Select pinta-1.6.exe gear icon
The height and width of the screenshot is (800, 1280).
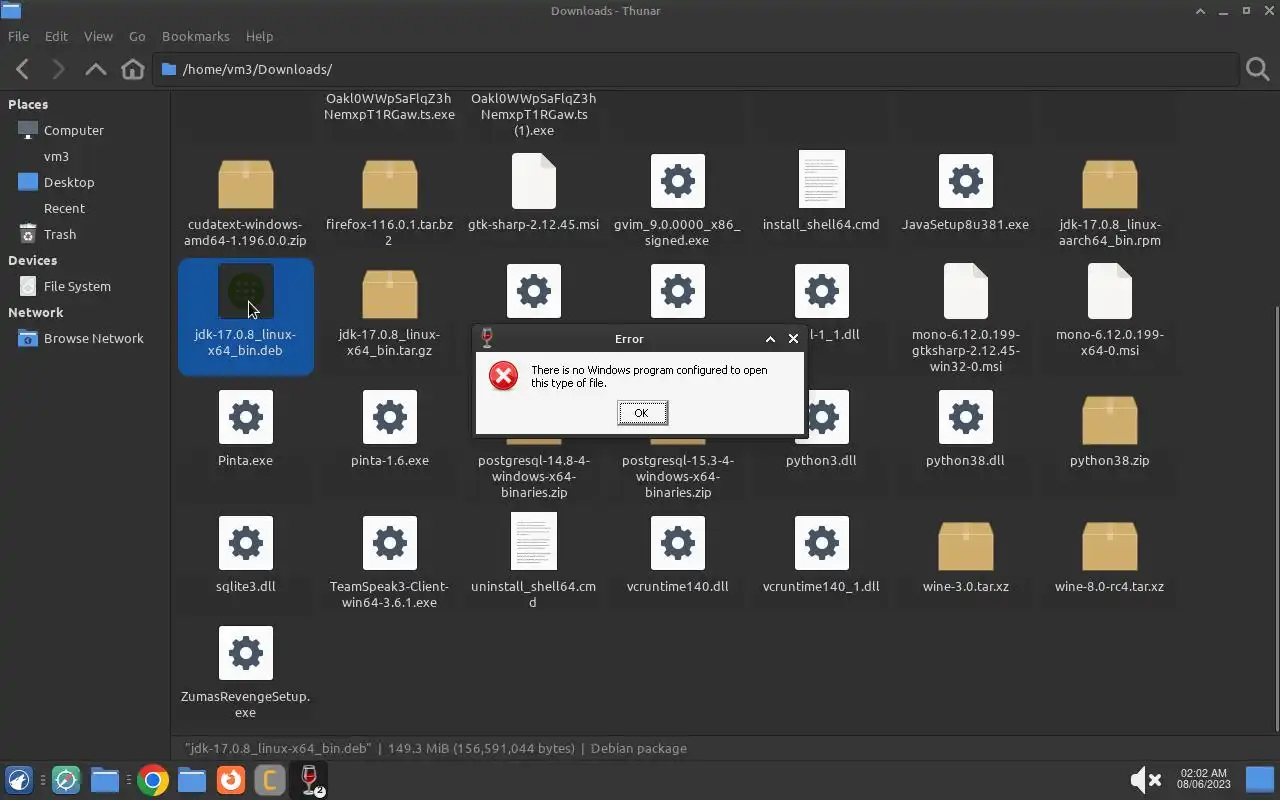click(390, 417)
